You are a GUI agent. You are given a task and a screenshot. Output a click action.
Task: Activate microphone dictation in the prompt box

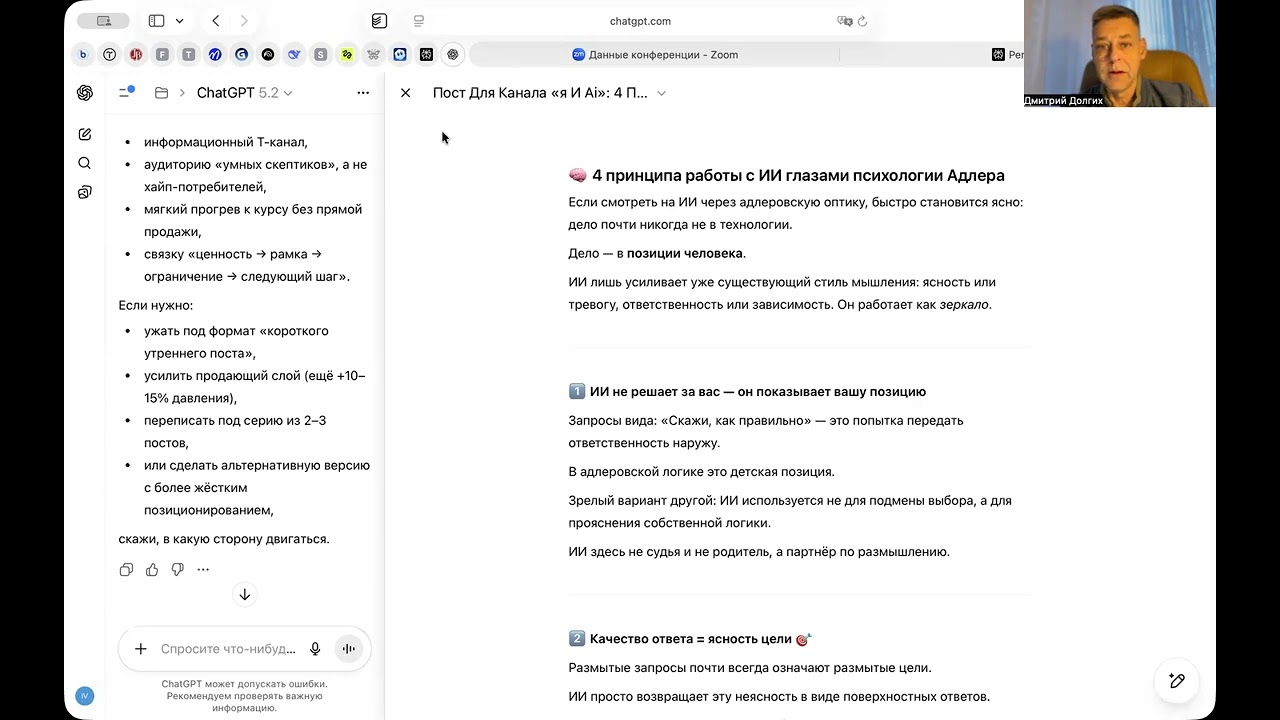315,649
